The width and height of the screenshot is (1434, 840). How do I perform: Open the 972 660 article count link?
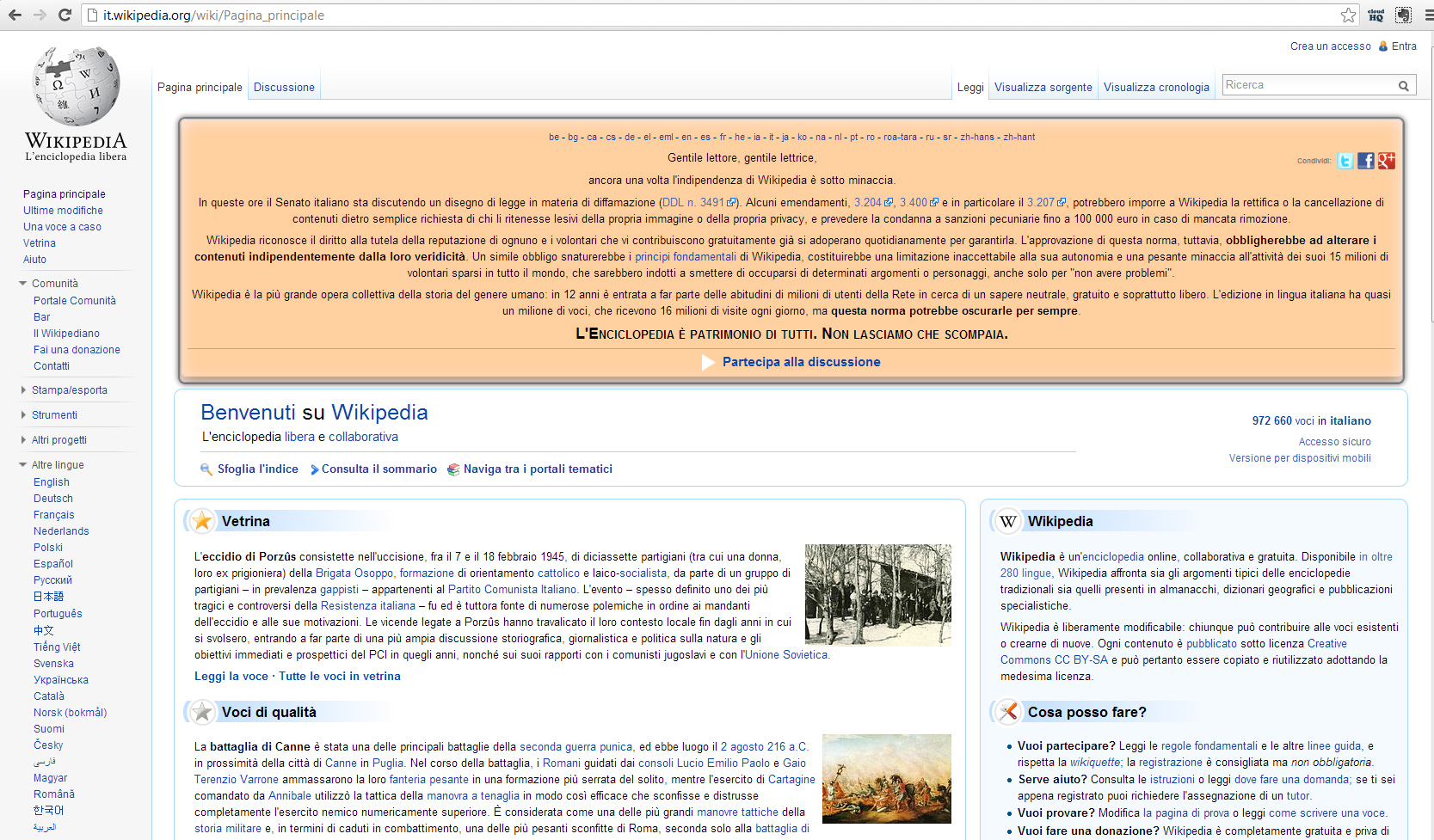point(1271,421)
